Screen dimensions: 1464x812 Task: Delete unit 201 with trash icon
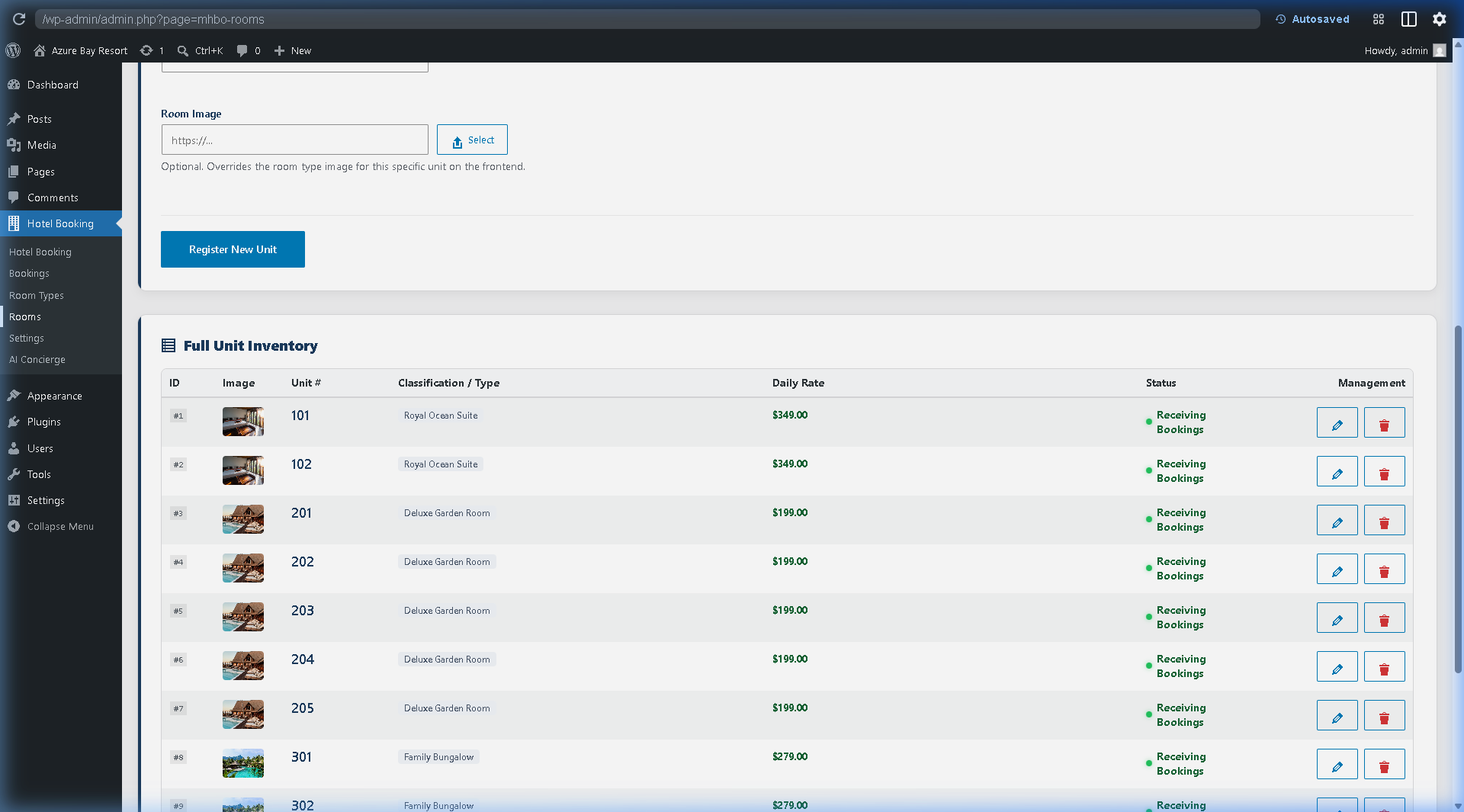coord(1384,520)
